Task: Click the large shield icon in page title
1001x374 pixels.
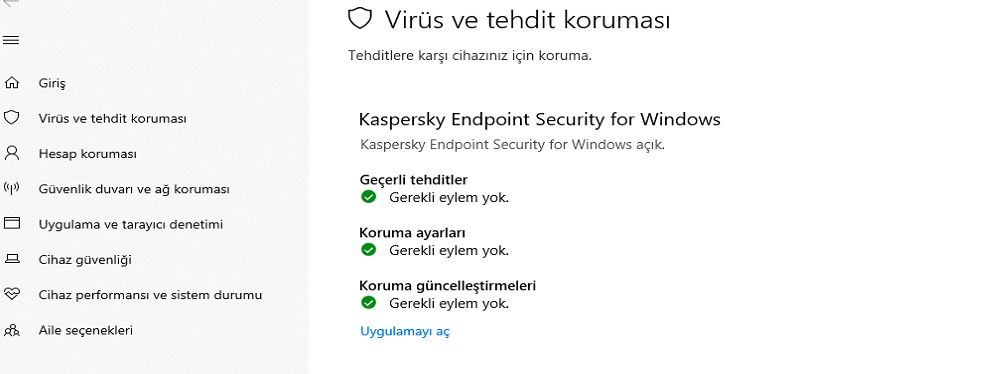Action: pos(359,19)
